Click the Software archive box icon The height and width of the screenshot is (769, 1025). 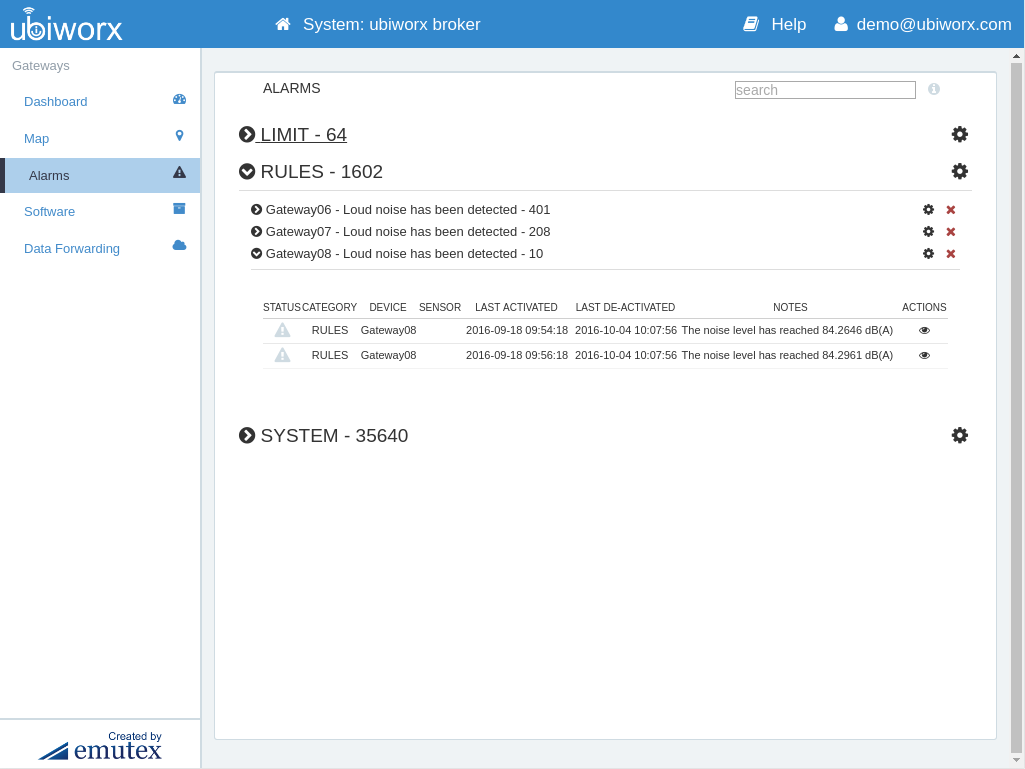(179, 209)
